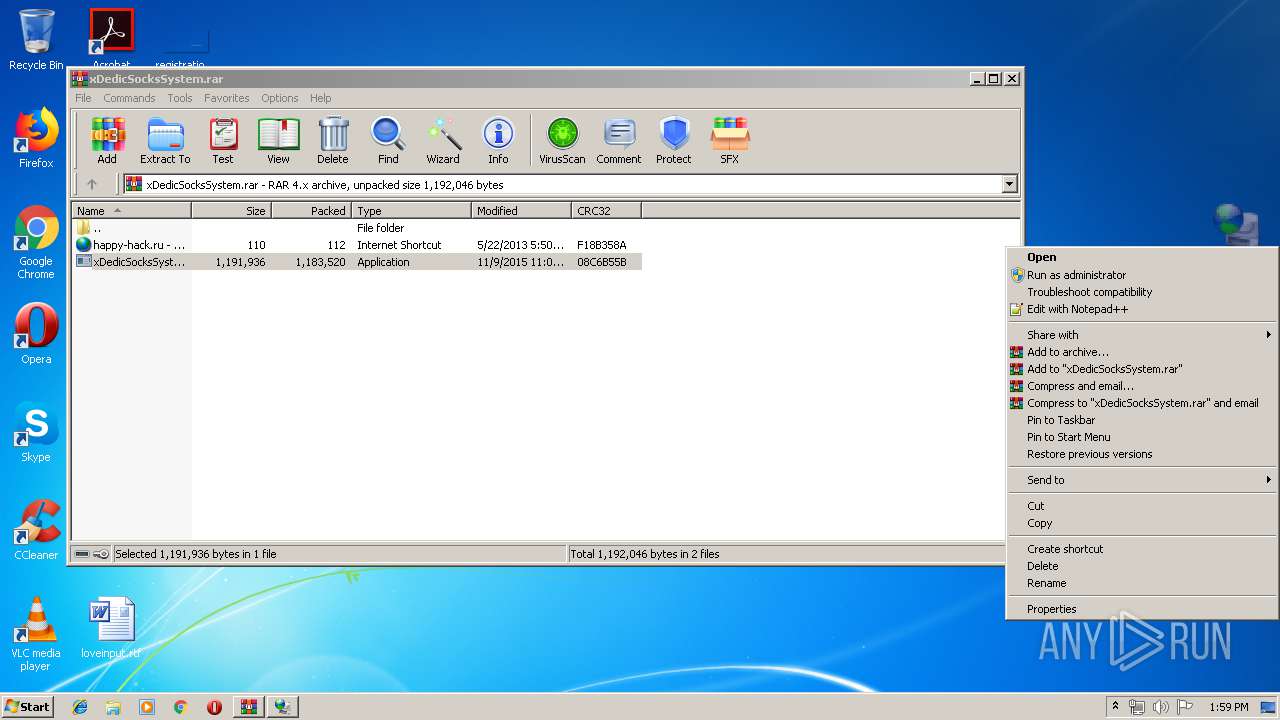
Task: Click the Test archive icon
Action: (x=223, y=140)
